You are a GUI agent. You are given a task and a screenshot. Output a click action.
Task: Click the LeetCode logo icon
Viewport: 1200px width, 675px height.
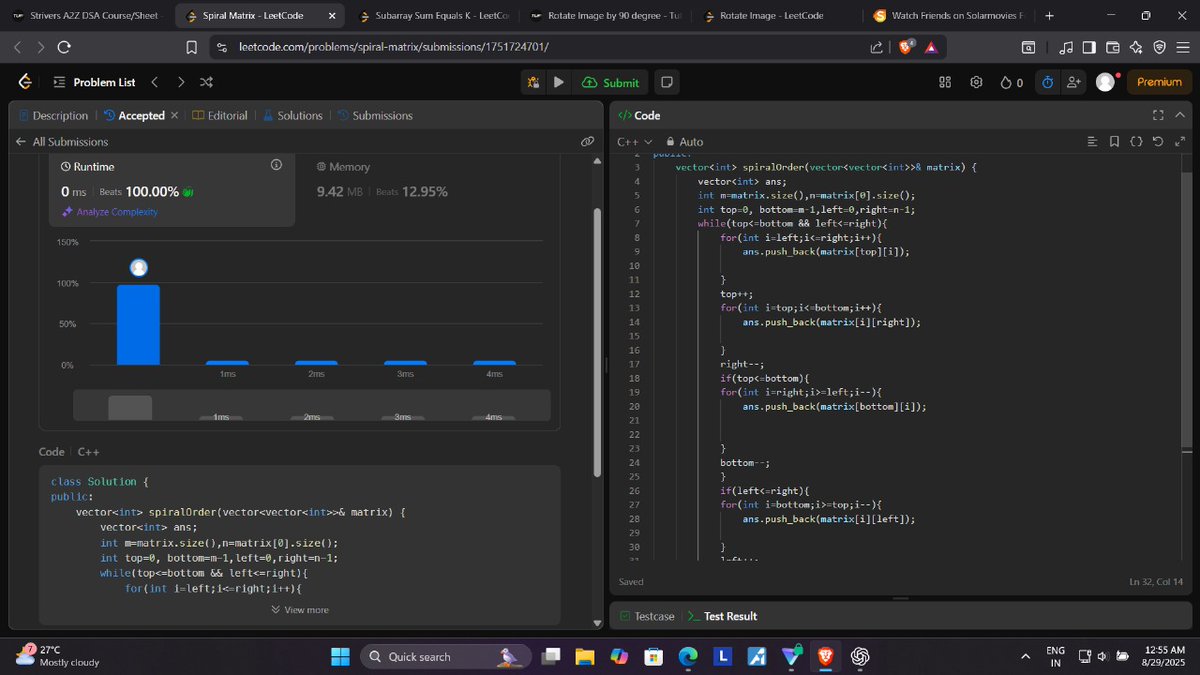(x=24, y=82)
